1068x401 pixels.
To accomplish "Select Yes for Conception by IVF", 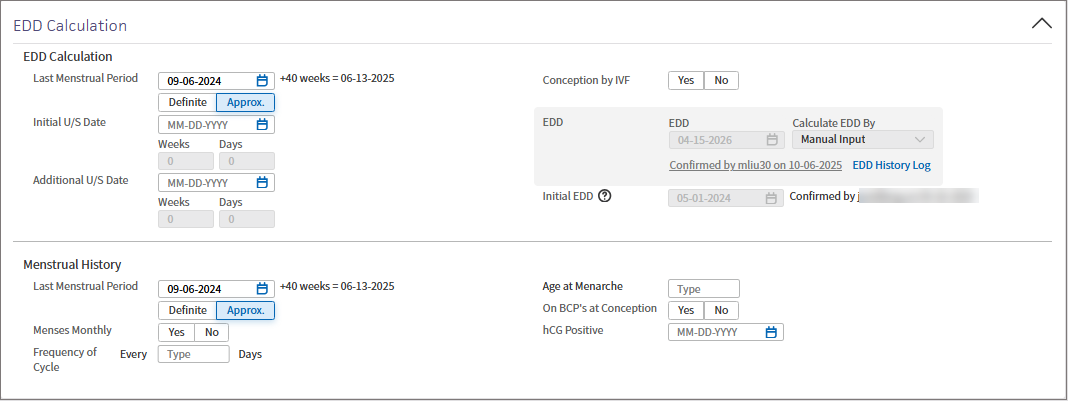I will (686, 81).
